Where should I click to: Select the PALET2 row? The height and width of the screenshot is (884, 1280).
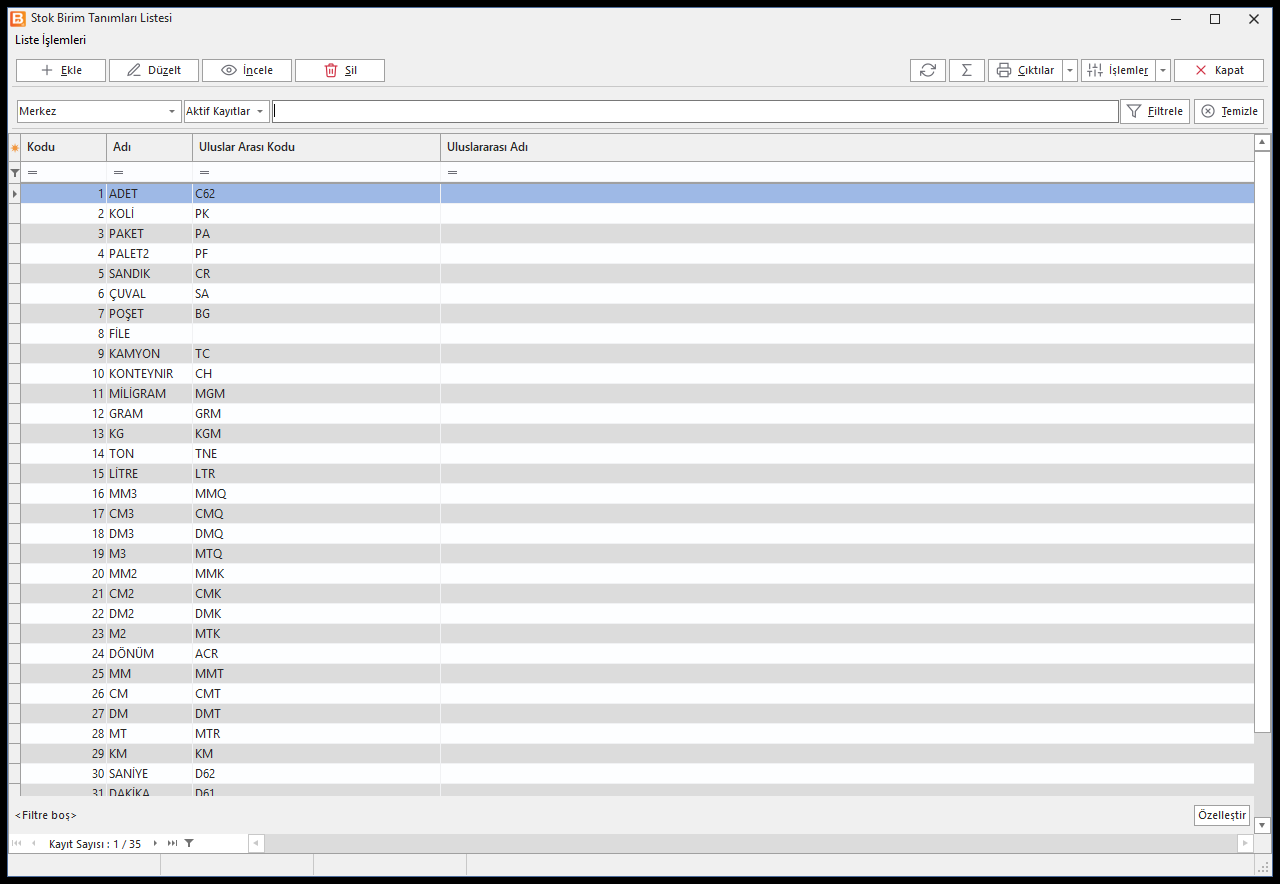coord(638,253)
